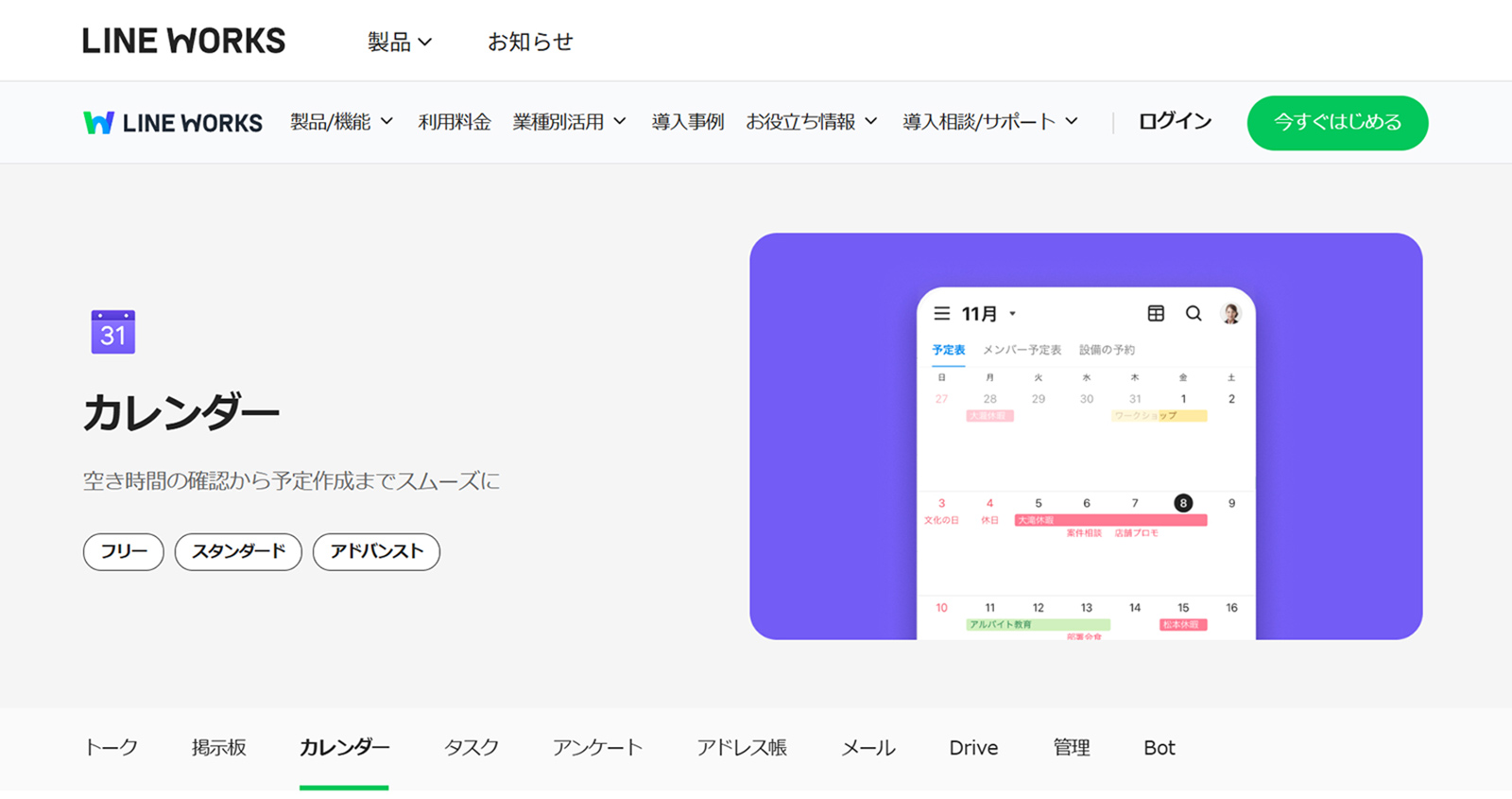Click the search magnifier in calendar mockup

click(1194, 313)
